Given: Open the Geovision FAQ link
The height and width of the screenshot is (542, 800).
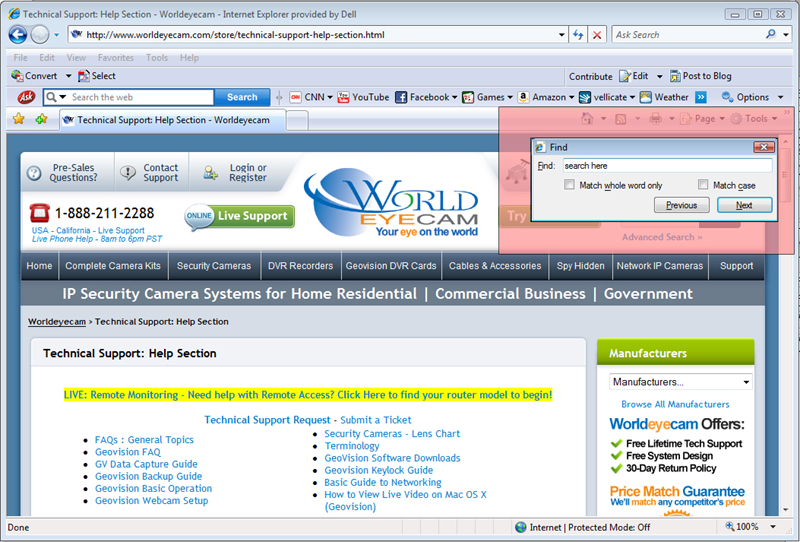Looking at the screenshot, I should [x=128, y=452].
